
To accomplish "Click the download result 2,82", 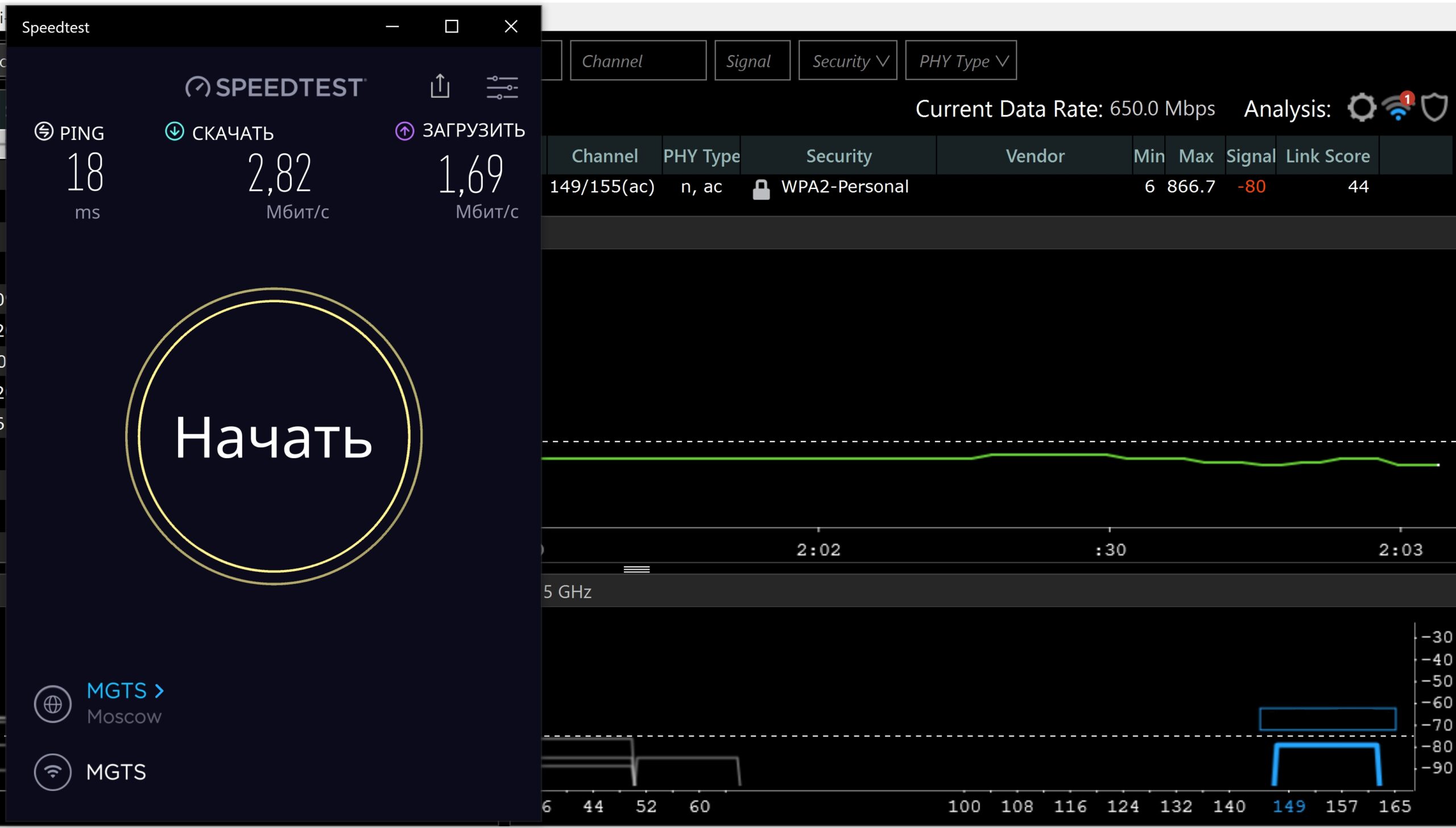I will (x=280, y=173).
